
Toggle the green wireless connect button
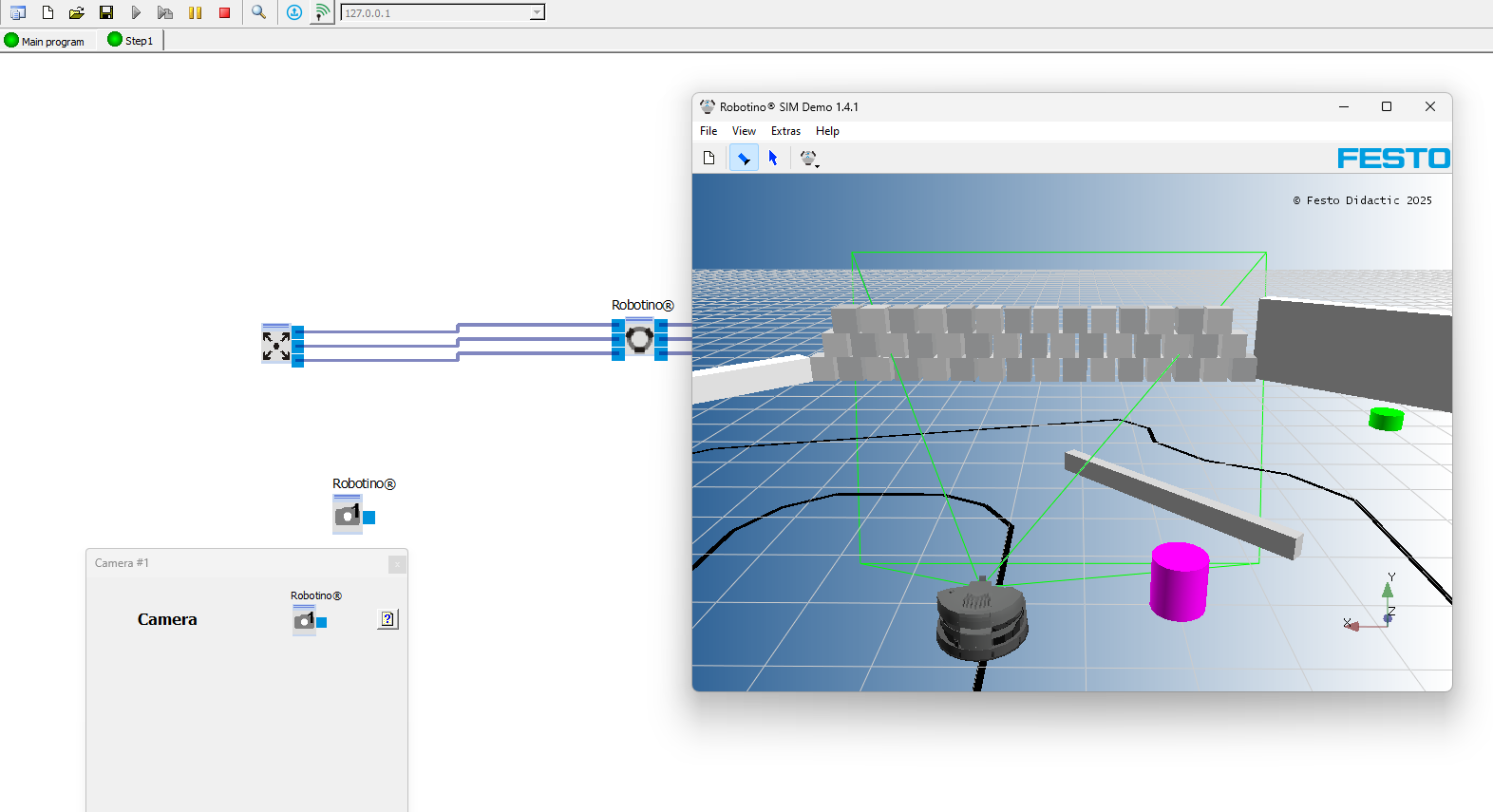[323, 13]
